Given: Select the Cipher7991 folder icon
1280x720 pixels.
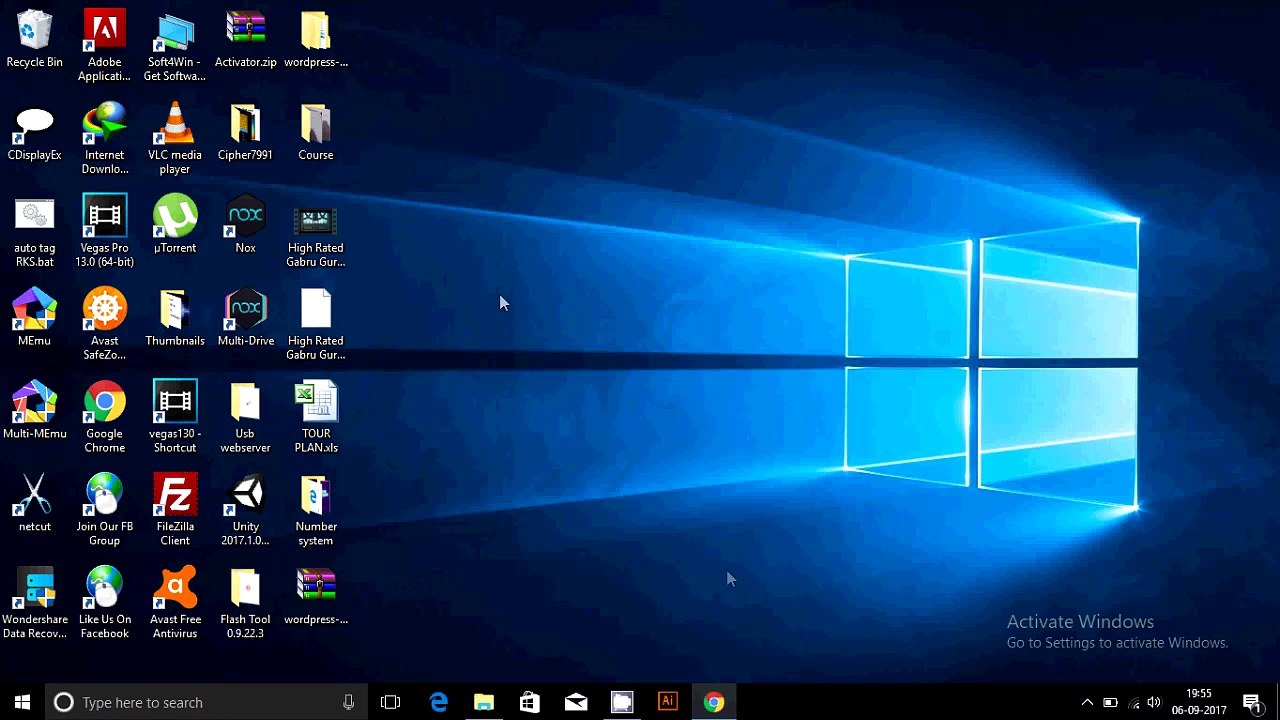Looking at the screenshot, I should click(246, 133).
